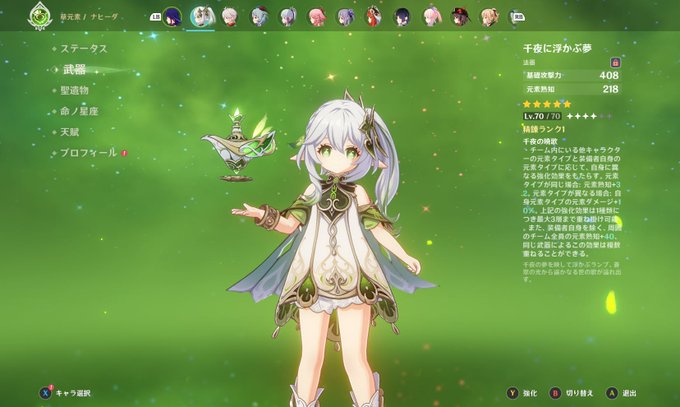Click the B 切り替え switch button
The width and height of the screenshot is (680, 407).
(571, 393)
